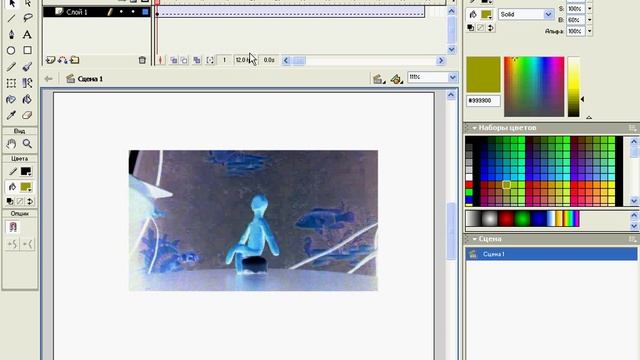Image resolution: width=640 pixels, height=360 pixels.
Task: Open the toolbox fill color swatch
Action: pos(26,187)
